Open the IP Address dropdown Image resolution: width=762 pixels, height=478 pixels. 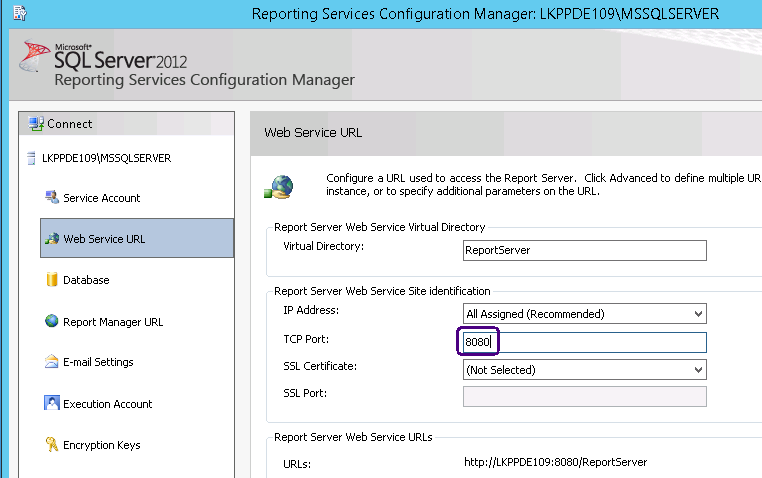[585, 314]
